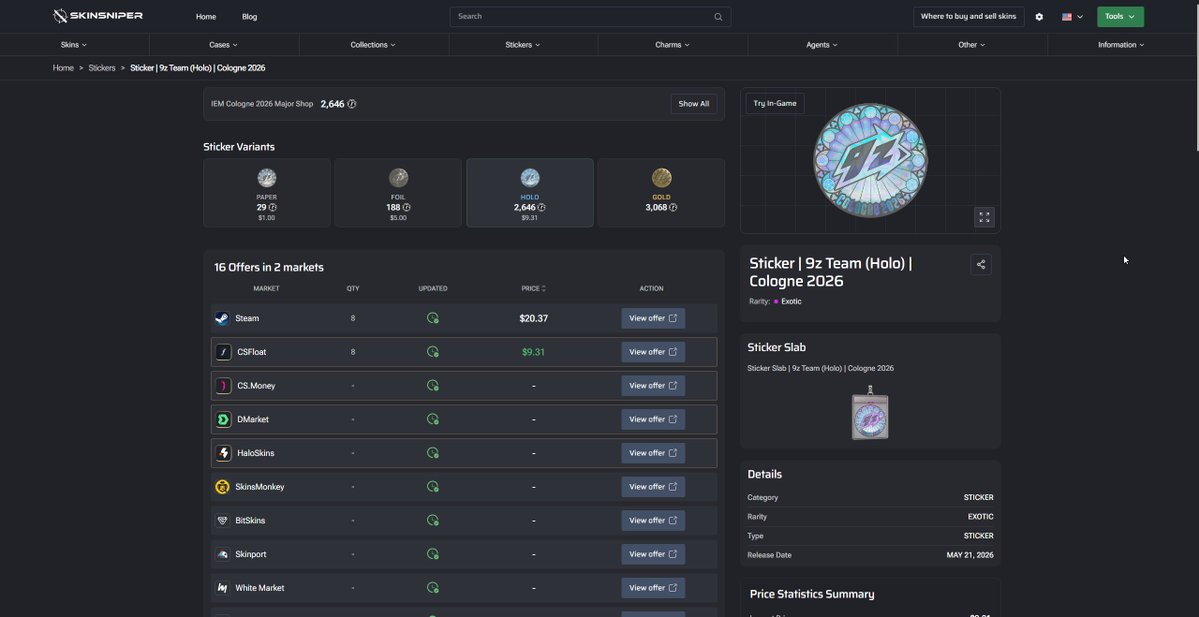Click the info icon next to 2,646 in Major Shop bar
Image resolution: width=1199 pixels, height=617 pixels.
[352, 104]
